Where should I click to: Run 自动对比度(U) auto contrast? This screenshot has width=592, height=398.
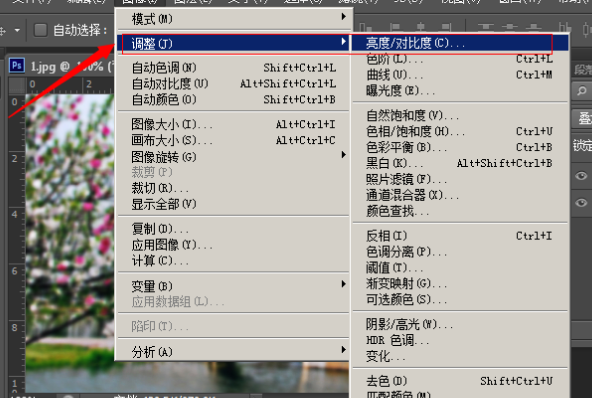pos(234,84)
